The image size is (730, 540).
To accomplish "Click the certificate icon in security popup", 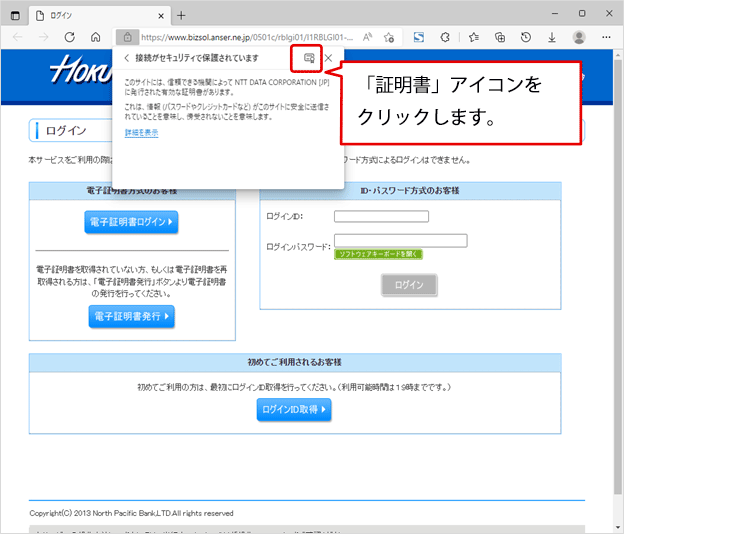I will tap(310, 58).
